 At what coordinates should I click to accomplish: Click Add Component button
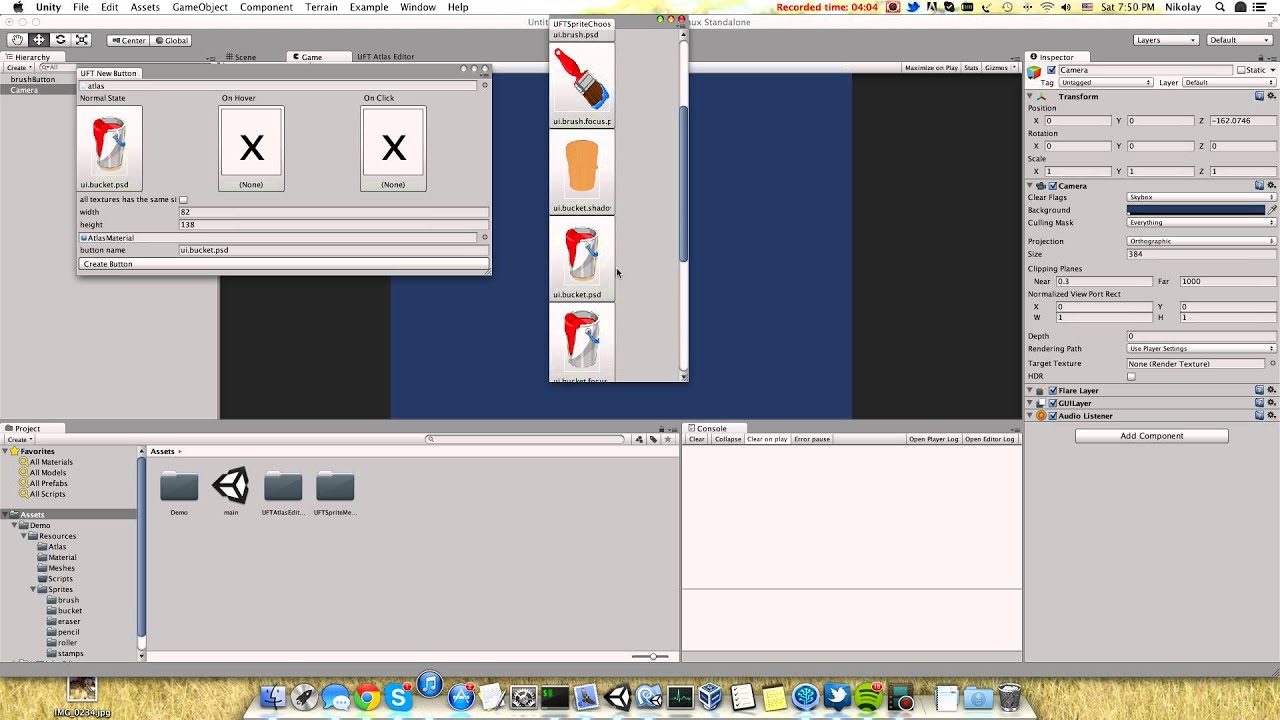1152,436
